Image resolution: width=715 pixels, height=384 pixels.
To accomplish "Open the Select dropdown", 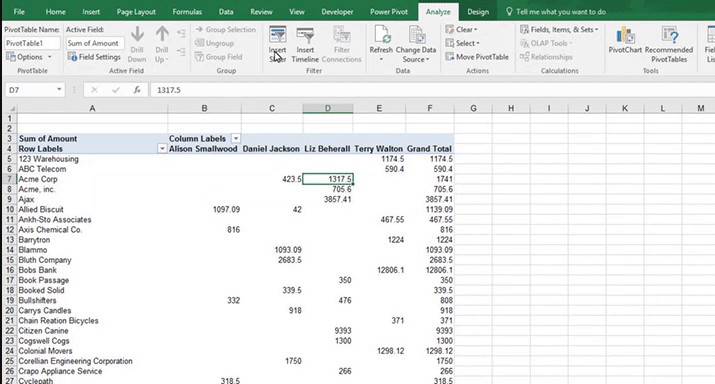I will click(462, 43).
